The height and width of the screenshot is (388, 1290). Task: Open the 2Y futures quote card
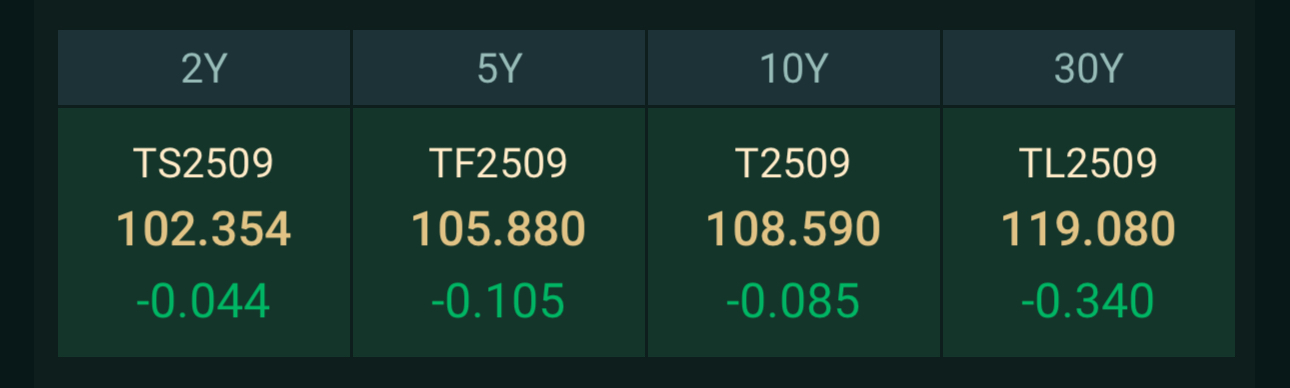click(x=204, y=232)
